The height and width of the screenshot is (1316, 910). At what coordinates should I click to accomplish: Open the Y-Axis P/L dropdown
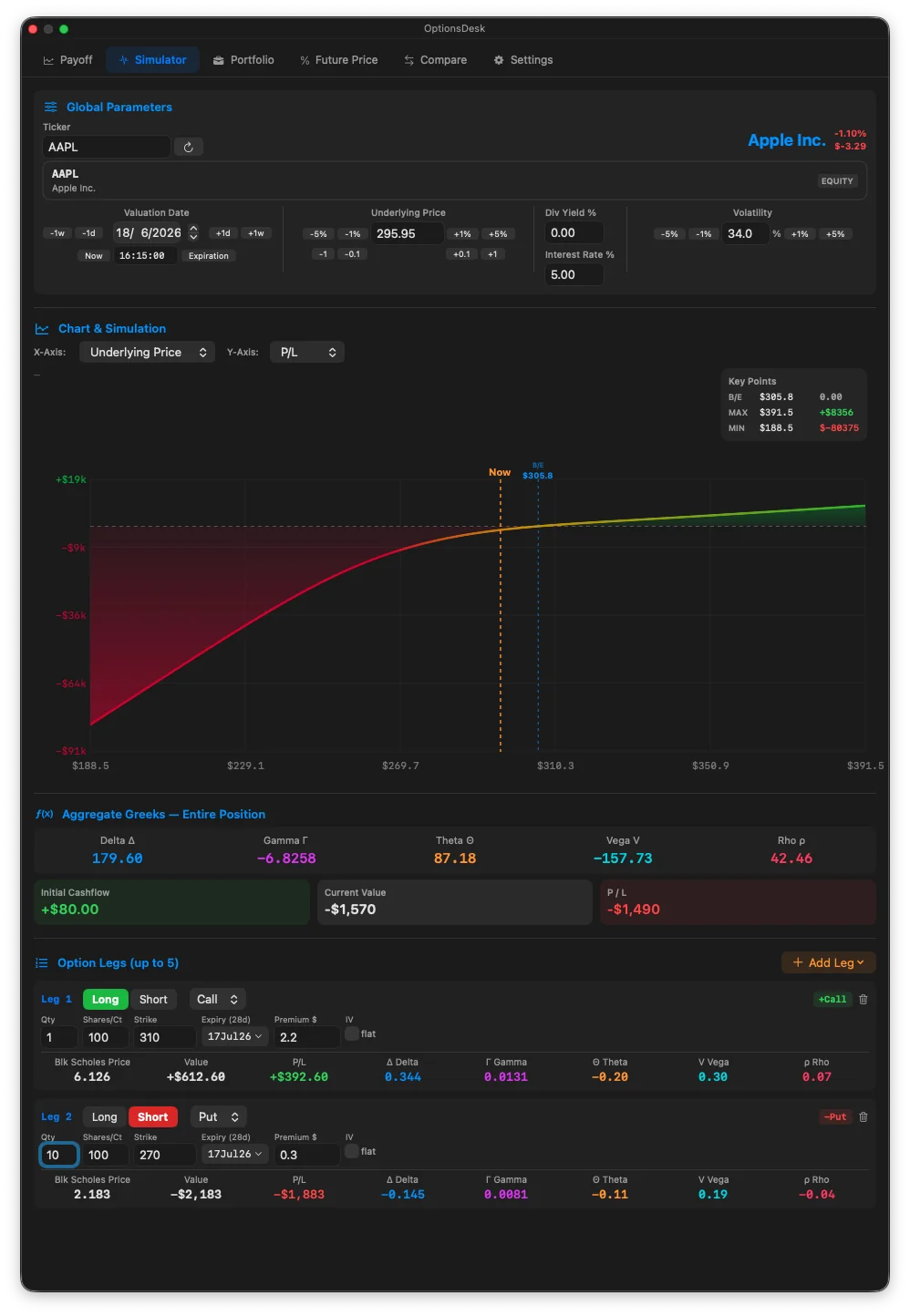pos(306,352)
